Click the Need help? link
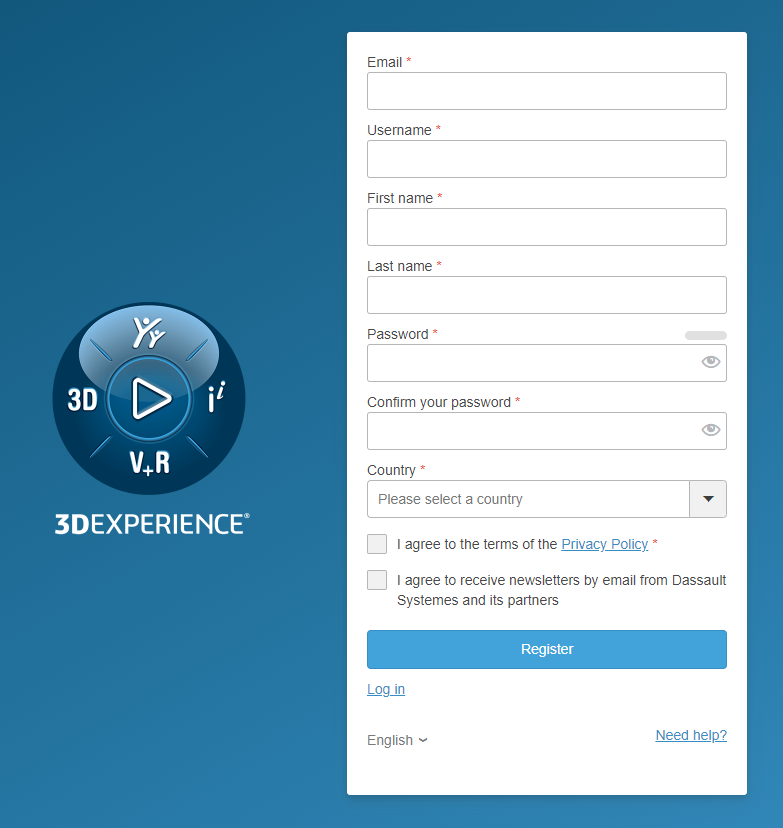 [x=691, y=735]
